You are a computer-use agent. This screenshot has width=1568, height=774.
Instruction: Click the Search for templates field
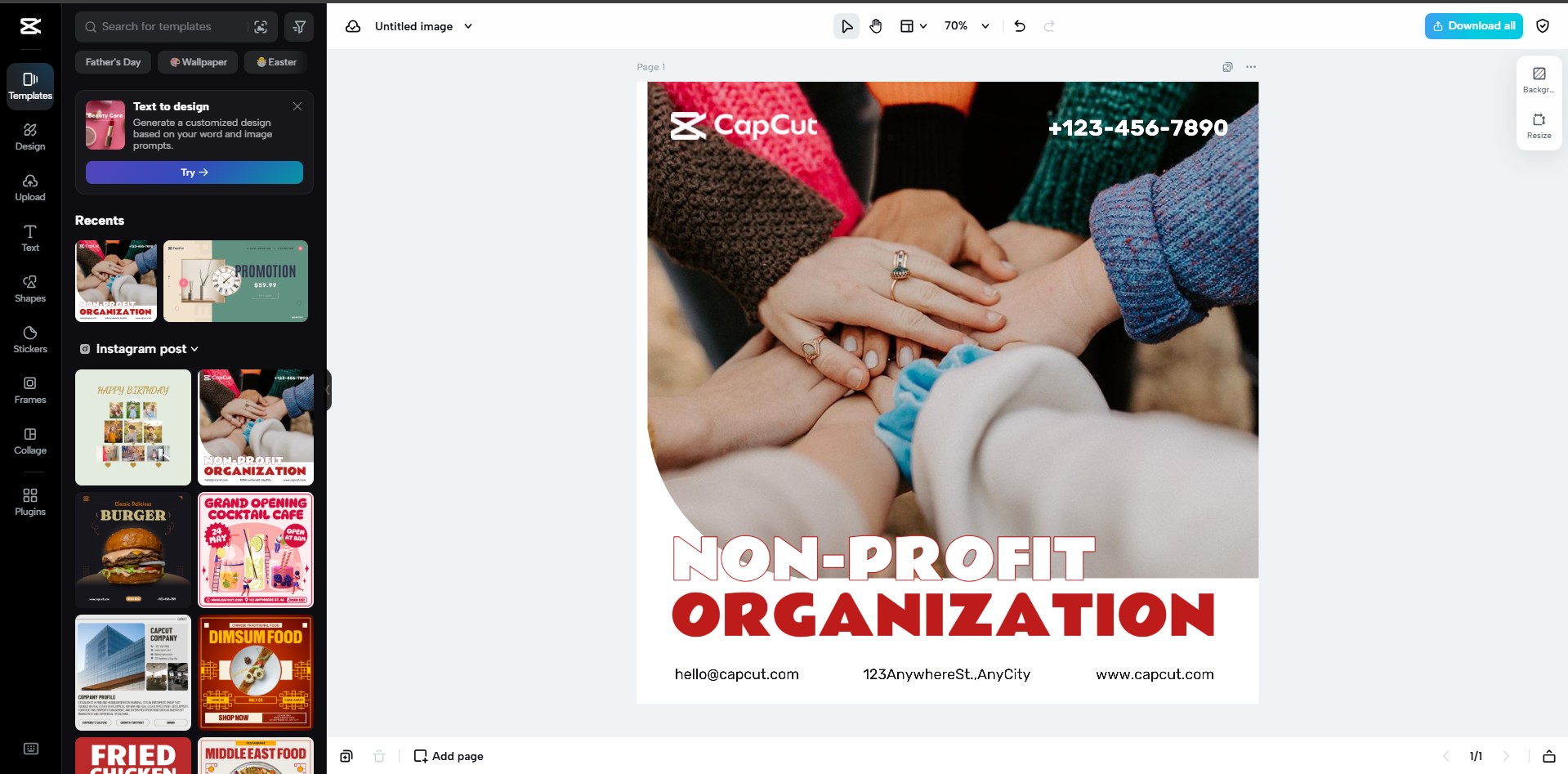pos(163,27)
